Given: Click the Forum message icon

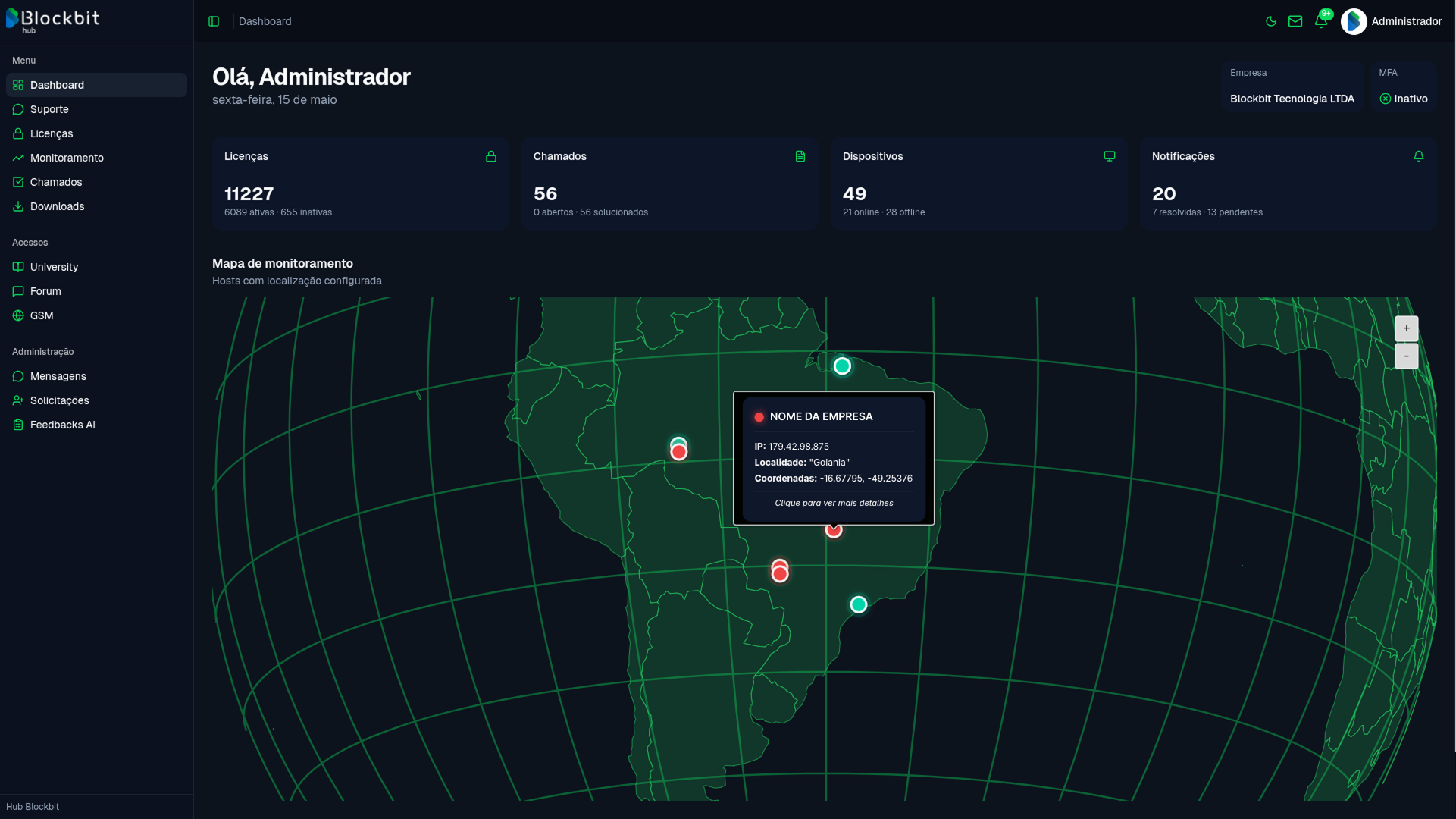Looking at the screenshot, I should click(18, 291).
